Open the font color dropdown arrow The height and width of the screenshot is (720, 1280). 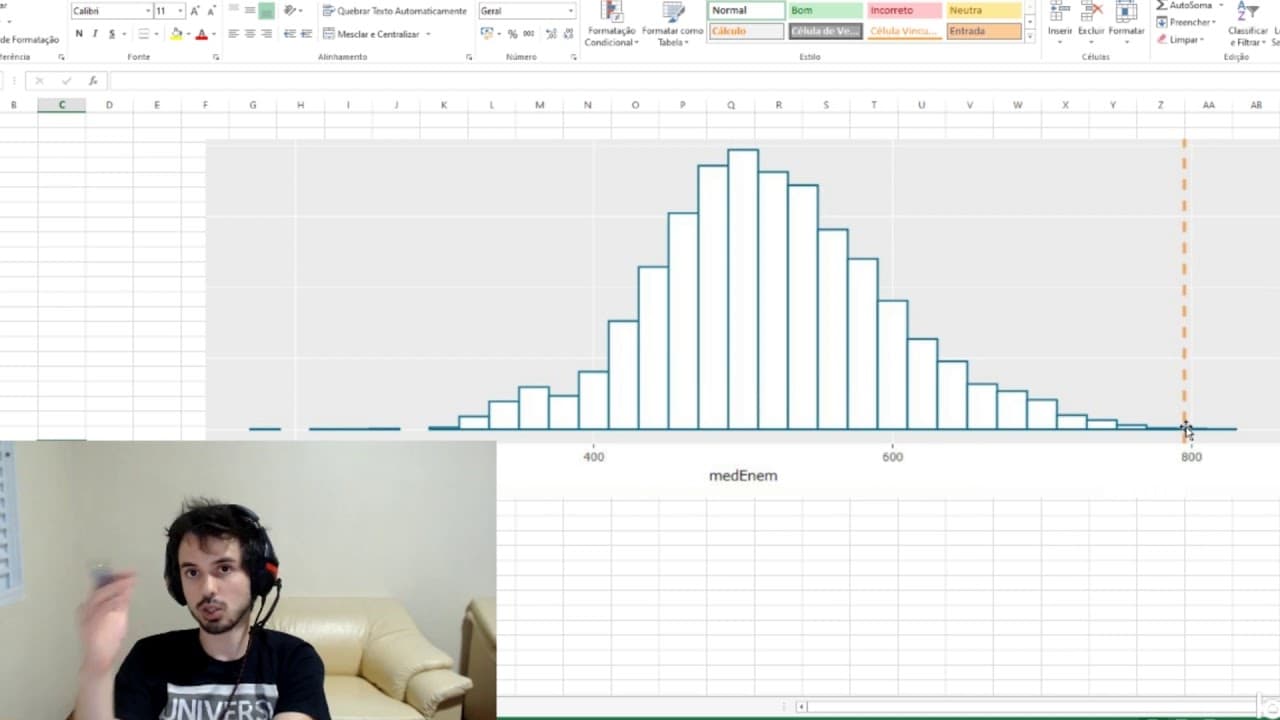coord(212,34)
